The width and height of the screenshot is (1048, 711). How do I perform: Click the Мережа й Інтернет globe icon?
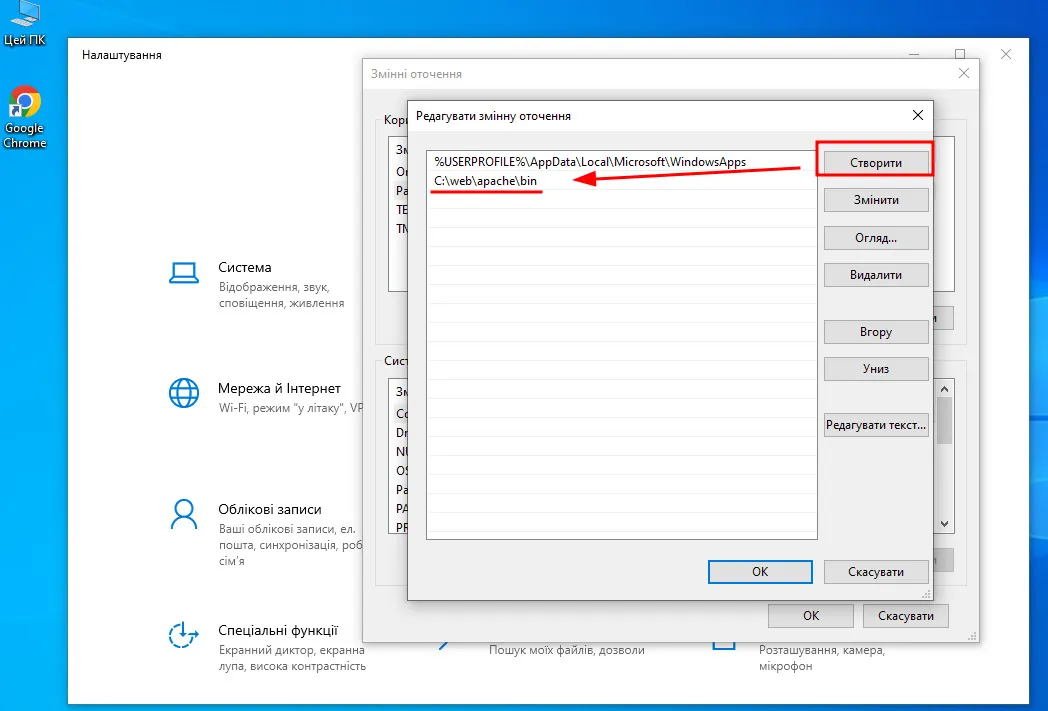pos(183,394)
